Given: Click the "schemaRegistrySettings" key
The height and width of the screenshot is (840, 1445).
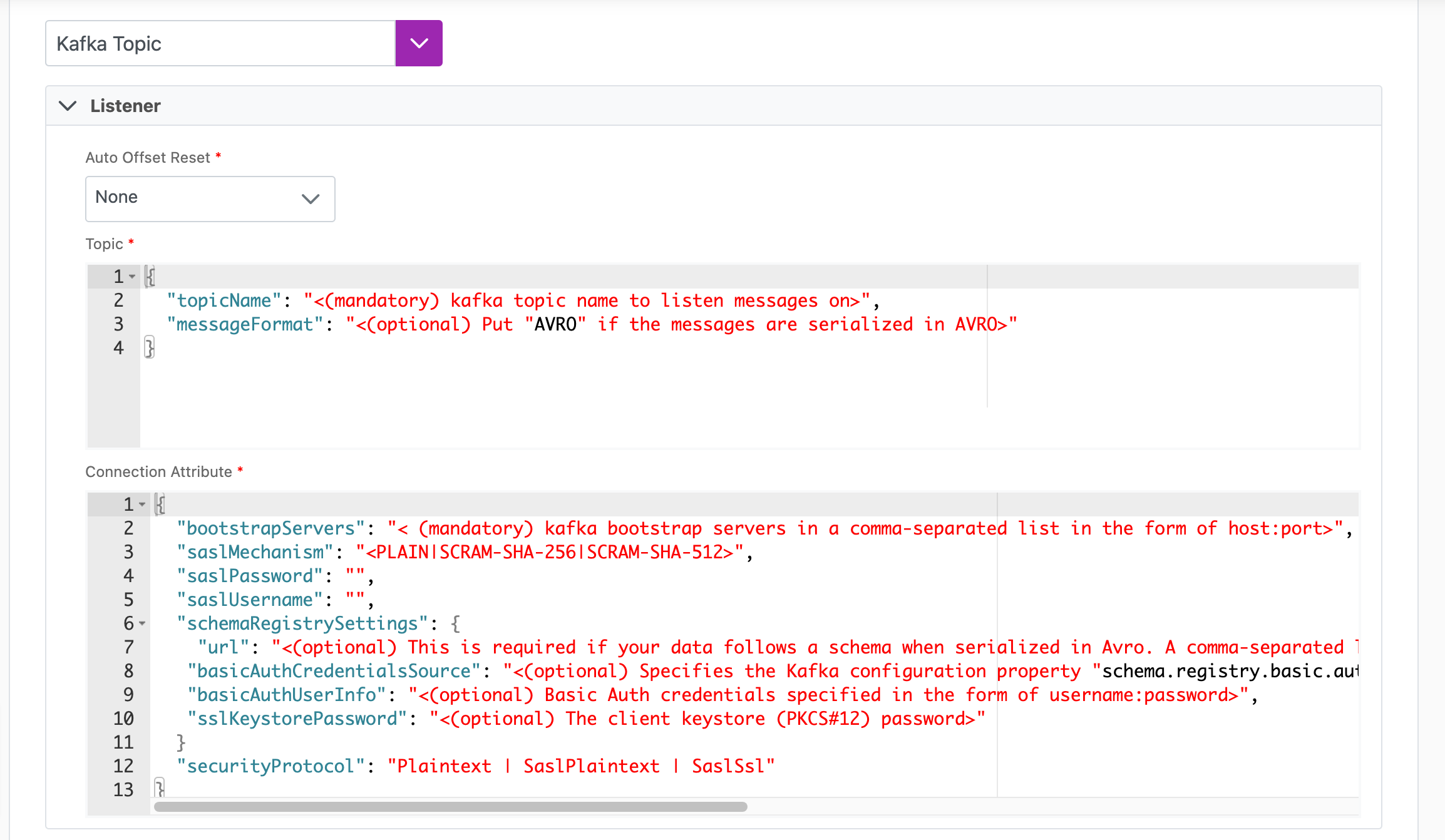Looking at the screenshot, I should (x=303, y=623).
